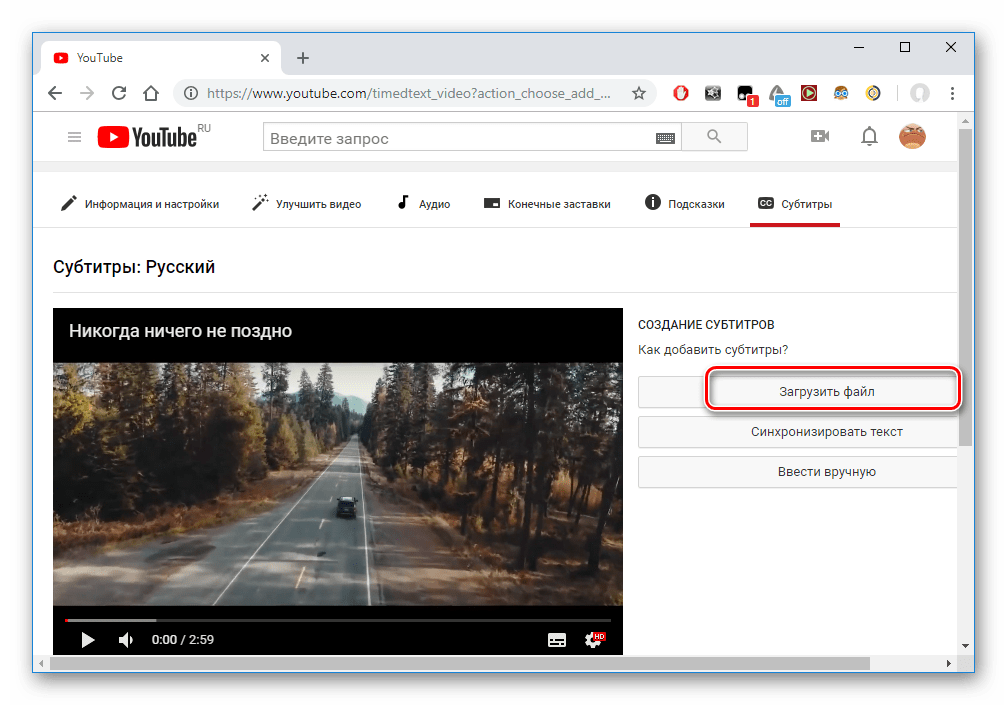Go back with the browser back arrow

point(55,93)
